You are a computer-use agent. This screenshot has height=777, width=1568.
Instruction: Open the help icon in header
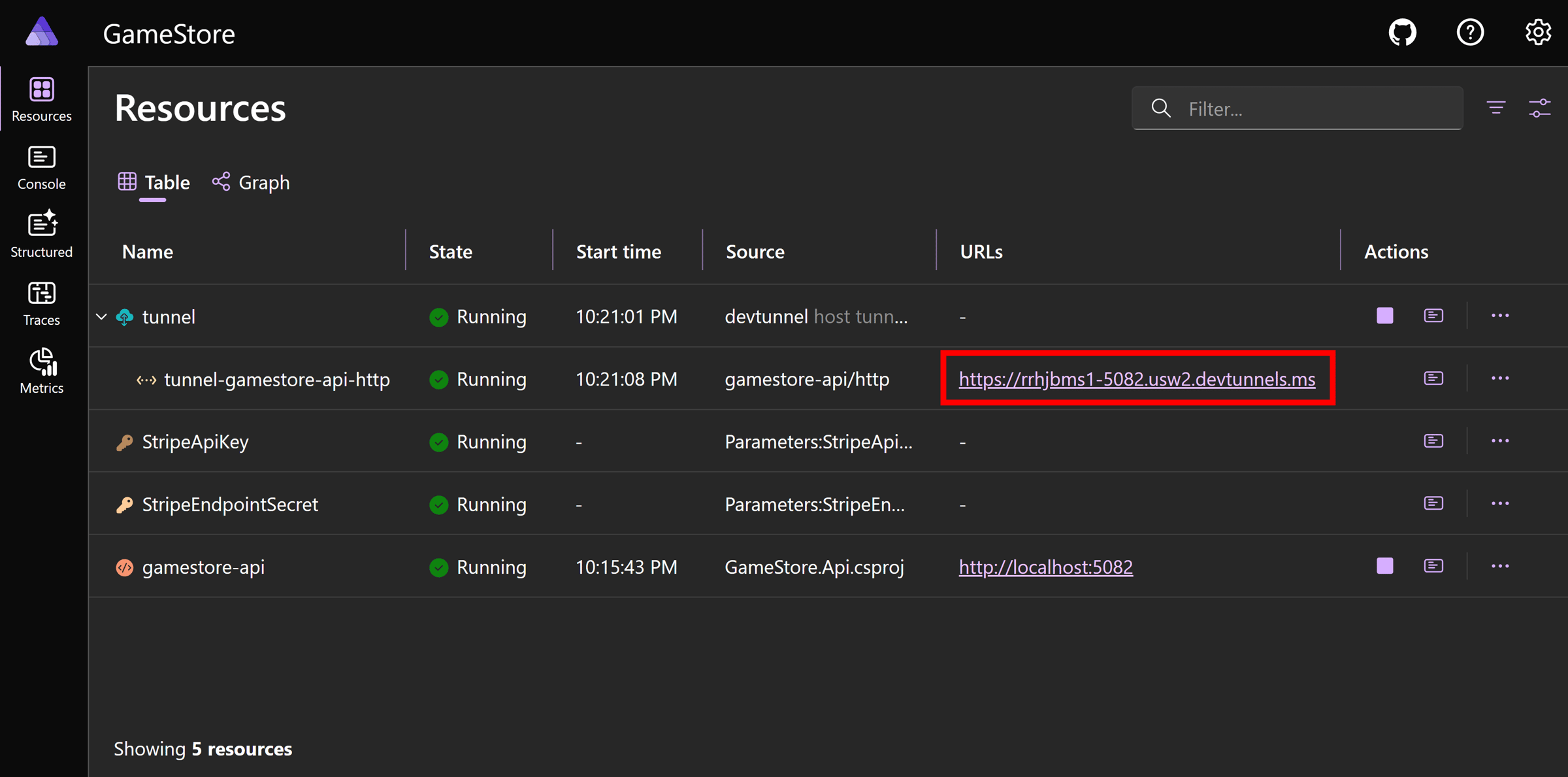1470,33
